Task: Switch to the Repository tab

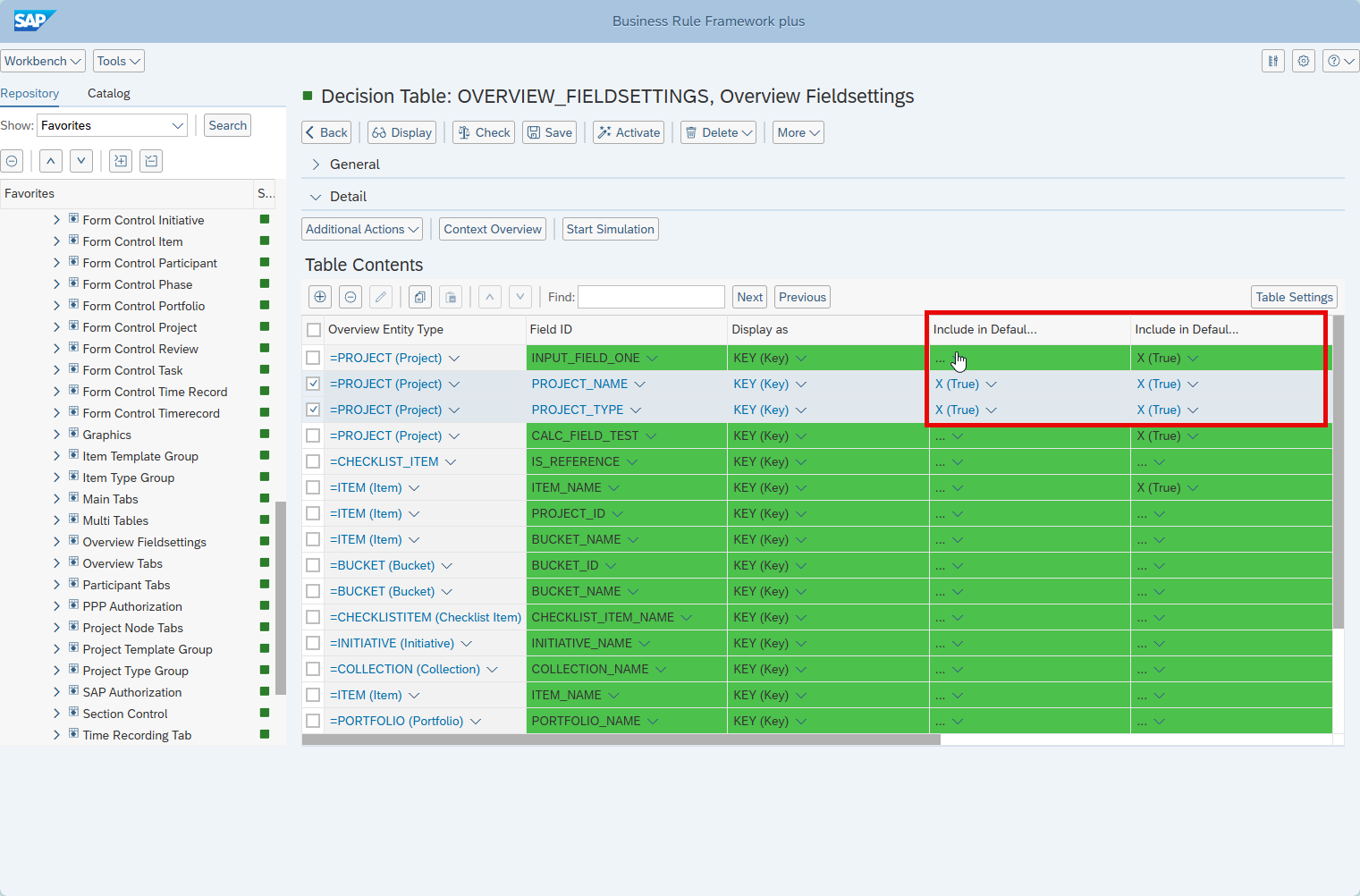Action: [30, 93]
